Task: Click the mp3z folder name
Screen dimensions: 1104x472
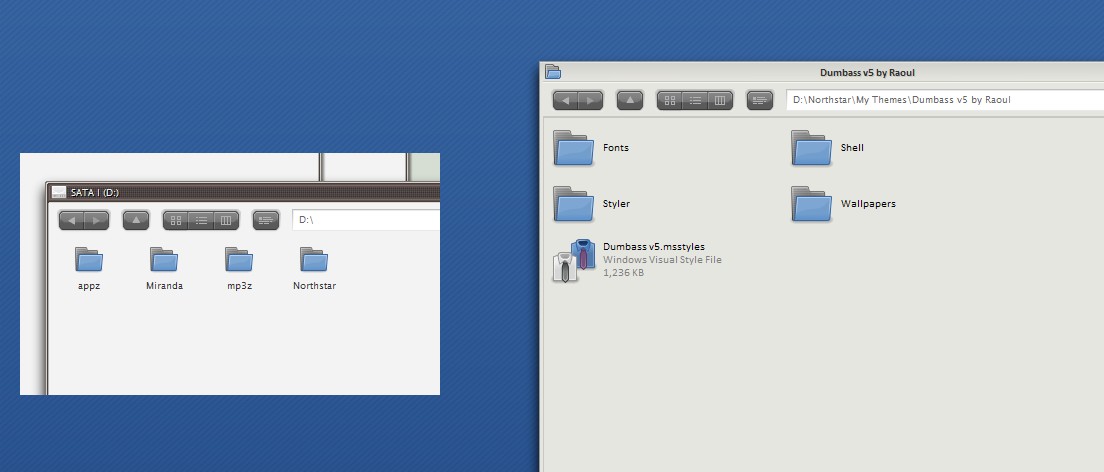Action: (x=239, y=286)
